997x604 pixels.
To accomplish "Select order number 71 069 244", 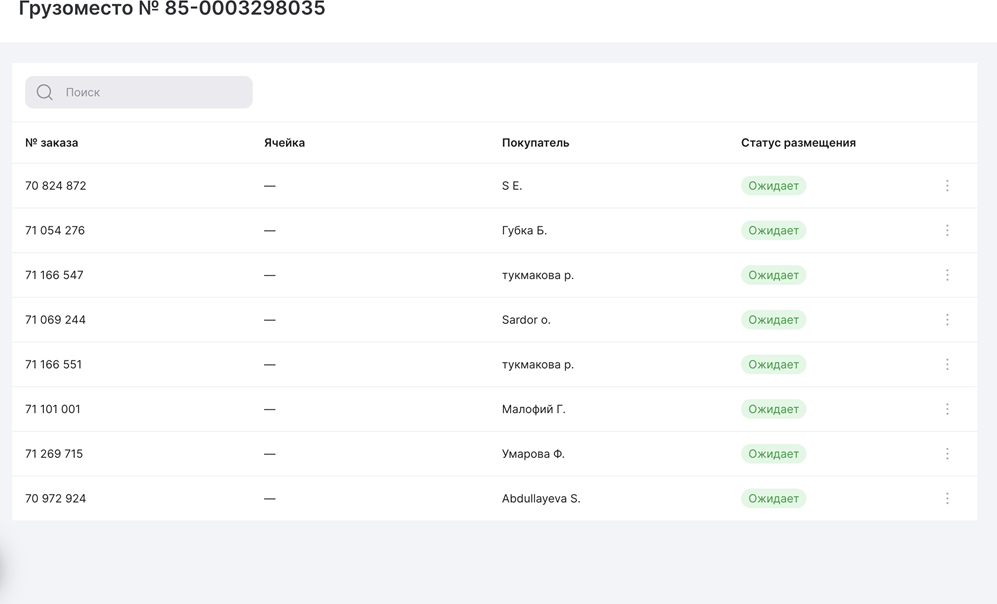I will 56,320.
